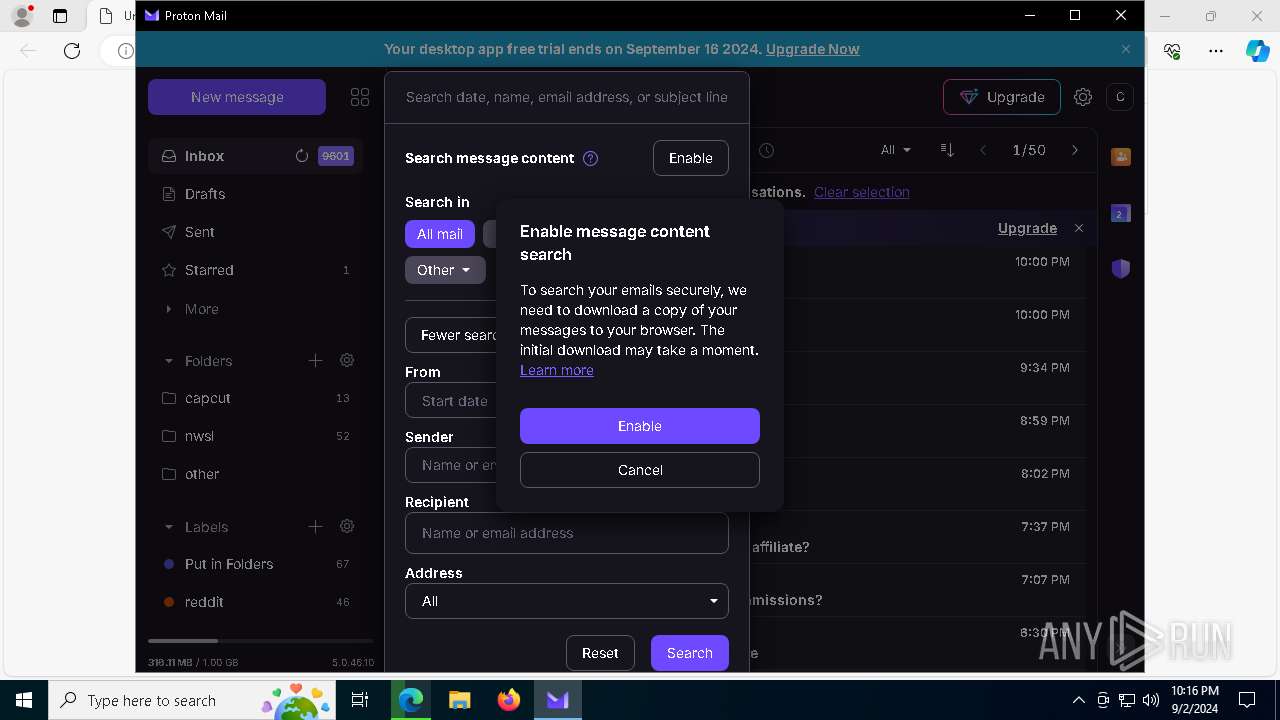Open the sort order icon
1280x720 pixels.
(947, 150)
